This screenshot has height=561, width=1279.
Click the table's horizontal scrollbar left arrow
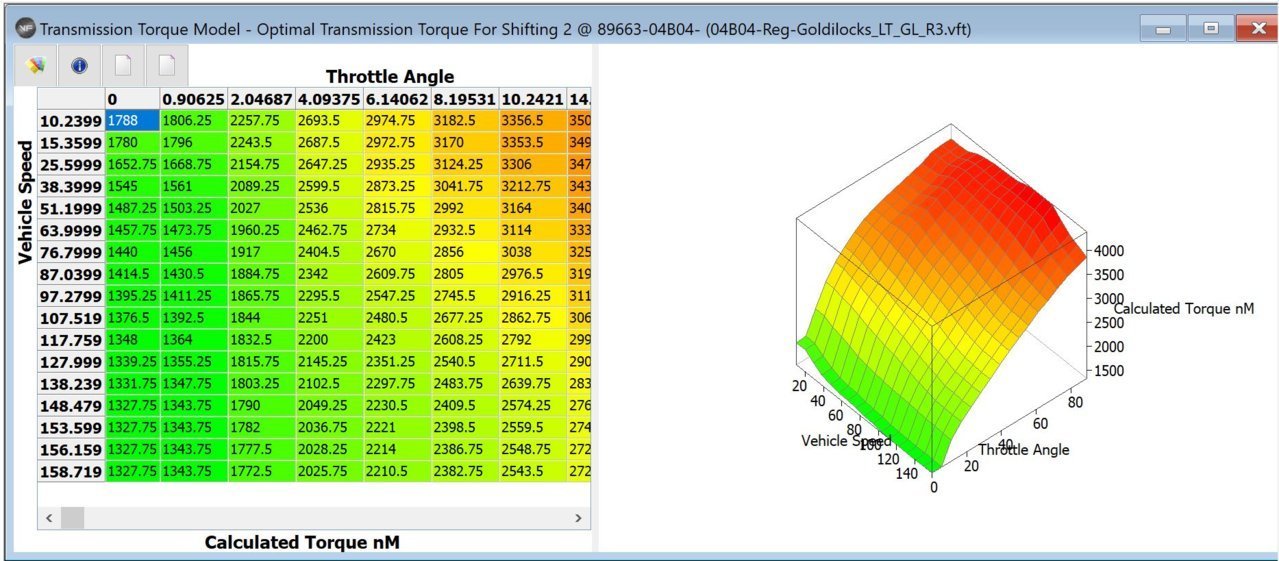click(48, 518)
